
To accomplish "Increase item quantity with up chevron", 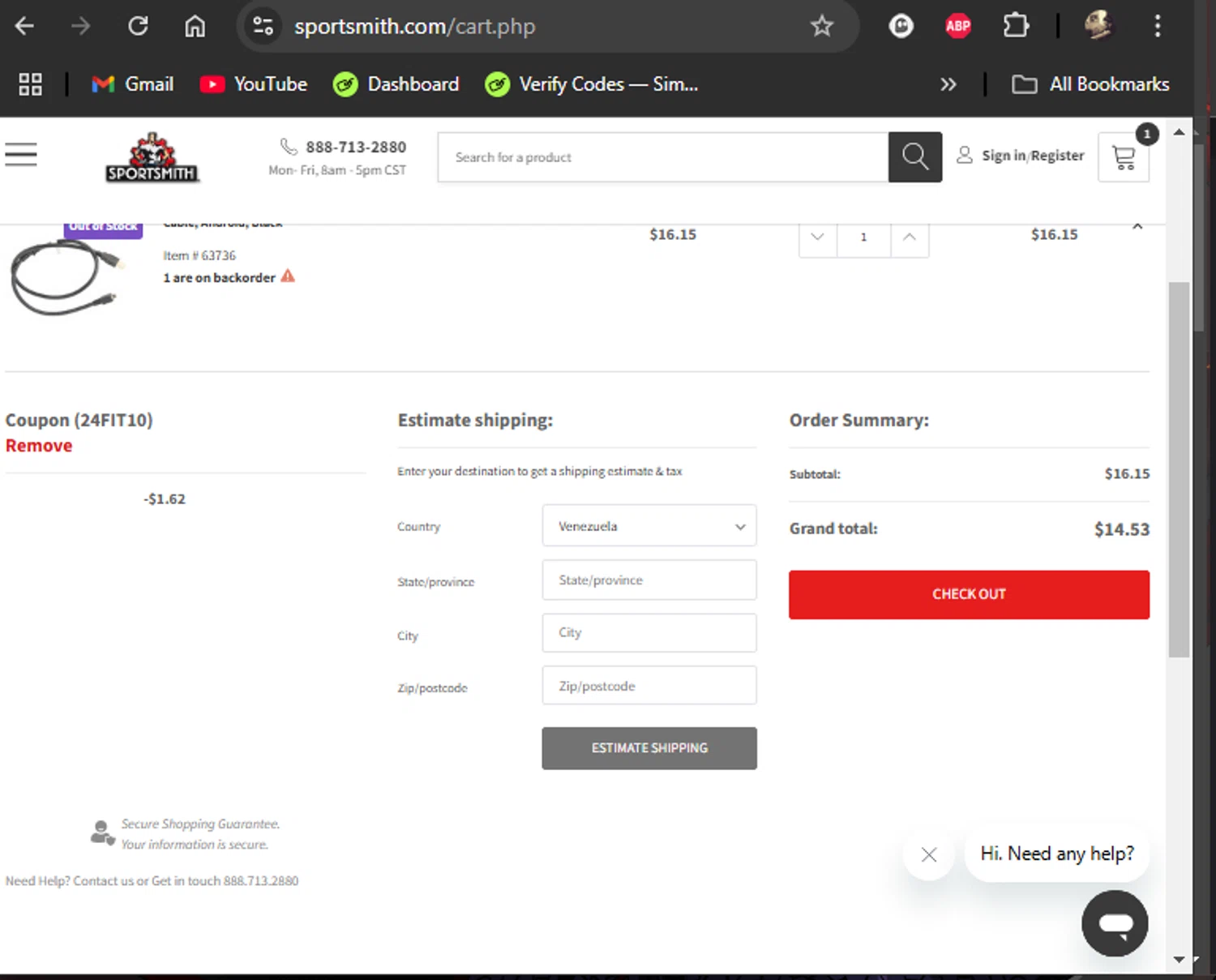I will (x=910, y=237).
